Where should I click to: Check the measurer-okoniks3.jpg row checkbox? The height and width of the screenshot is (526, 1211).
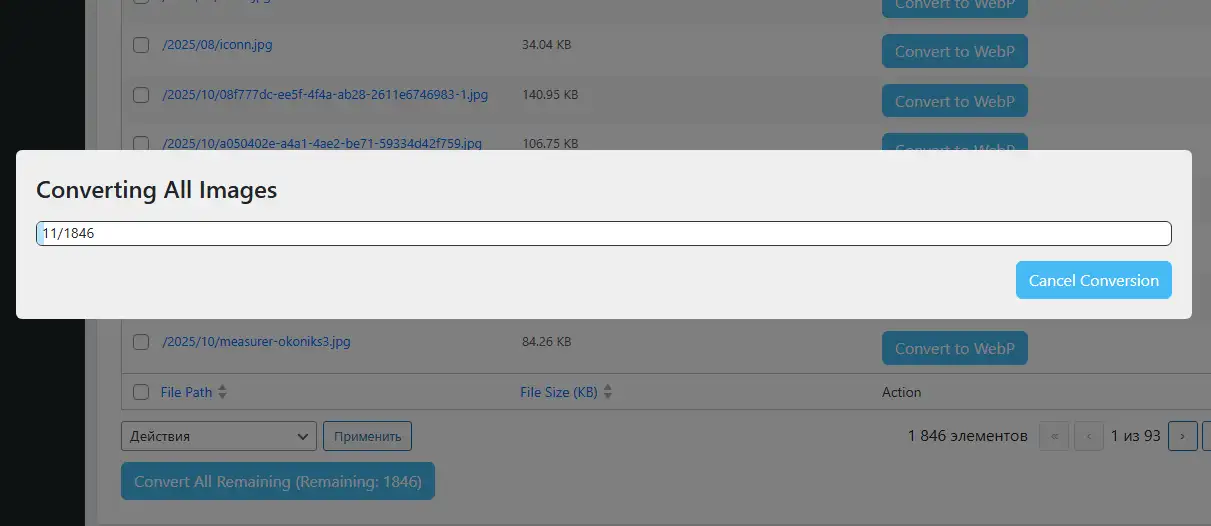(x=141, y=342)
